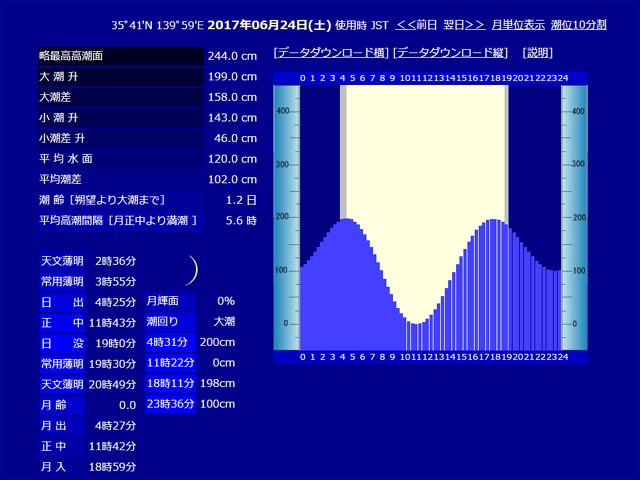This screenshot has height=480, width=640.
Task: Click the 19時30分 evening twilight time
Action: click(x=112, y=364)
